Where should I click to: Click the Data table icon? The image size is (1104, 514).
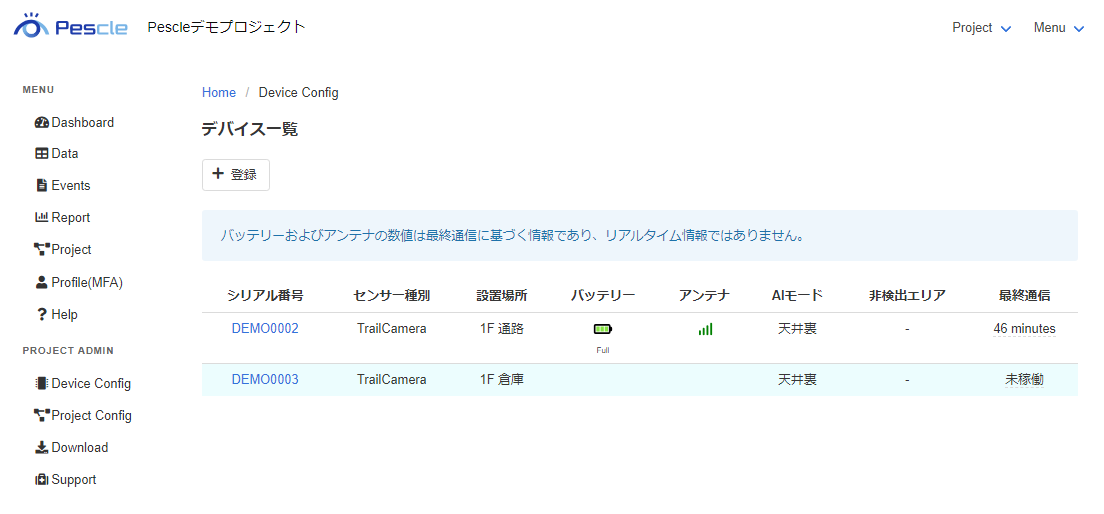42,153
